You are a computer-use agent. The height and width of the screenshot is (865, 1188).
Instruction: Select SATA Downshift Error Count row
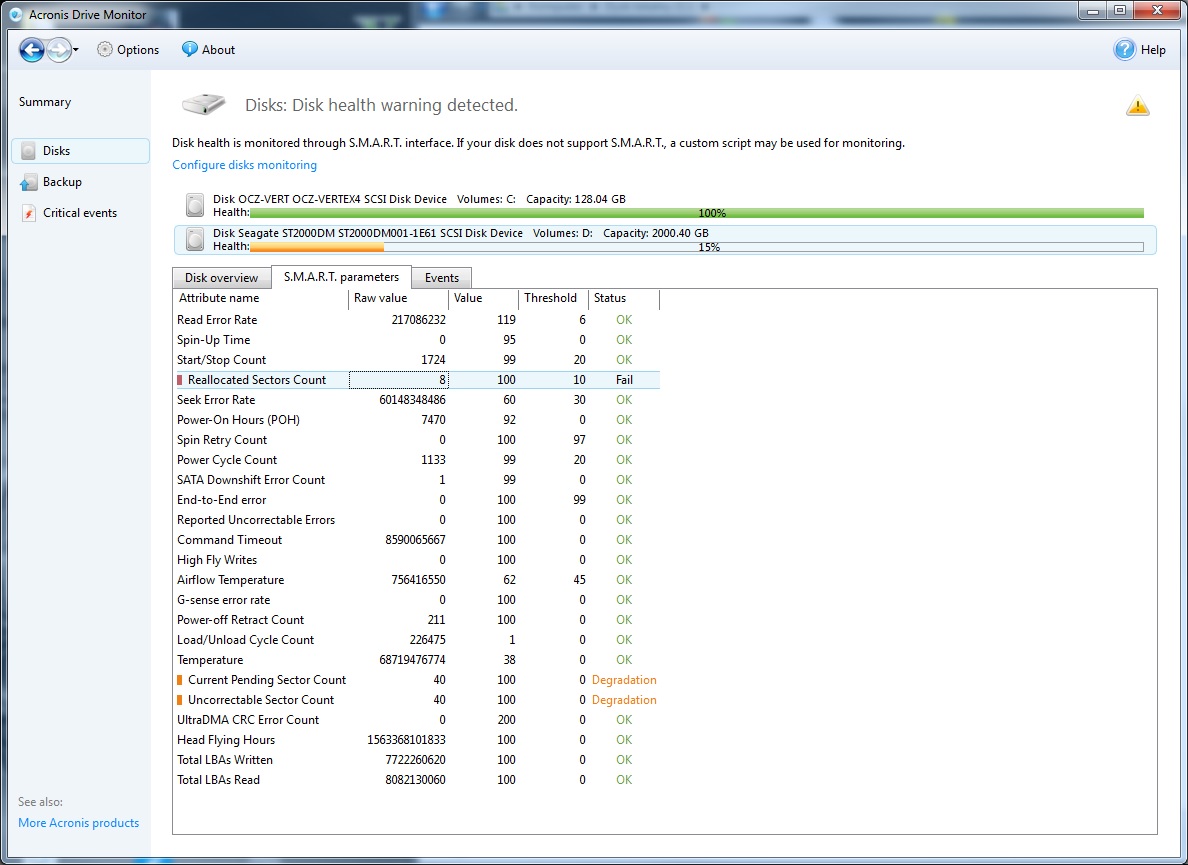point(417,480)
